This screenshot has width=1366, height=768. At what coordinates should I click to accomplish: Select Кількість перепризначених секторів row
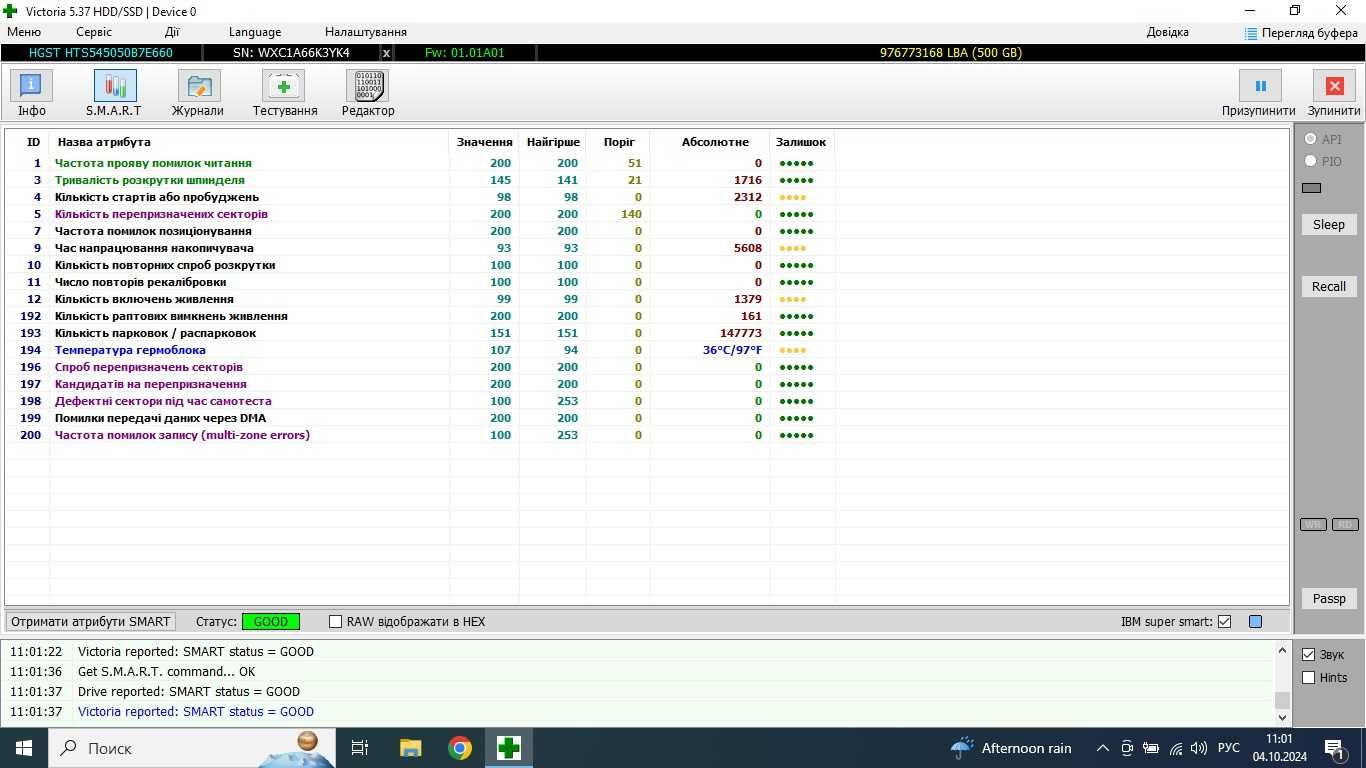tap(420, 214)
